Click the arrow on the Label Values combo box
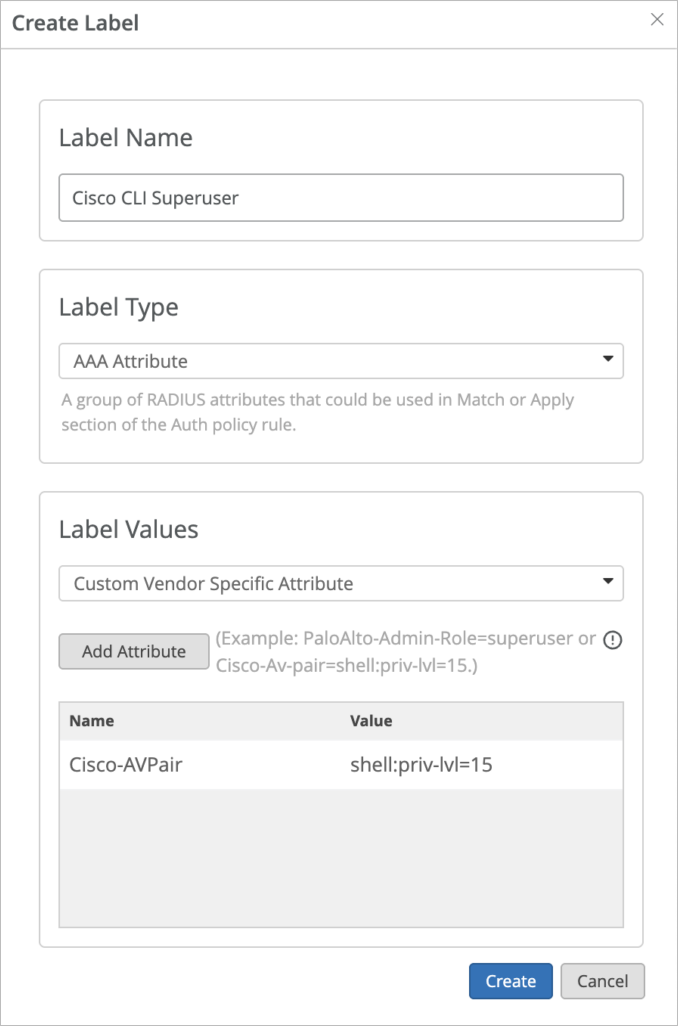 pos(607,582)
